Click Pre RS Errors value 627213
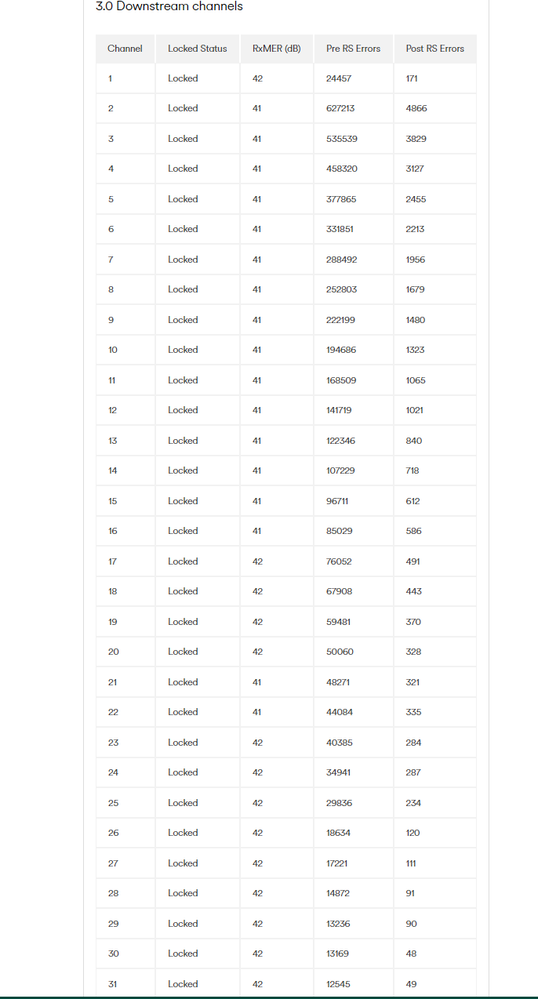Image resolution: width=538 pixels, height=999 pixels. point(340,108)
